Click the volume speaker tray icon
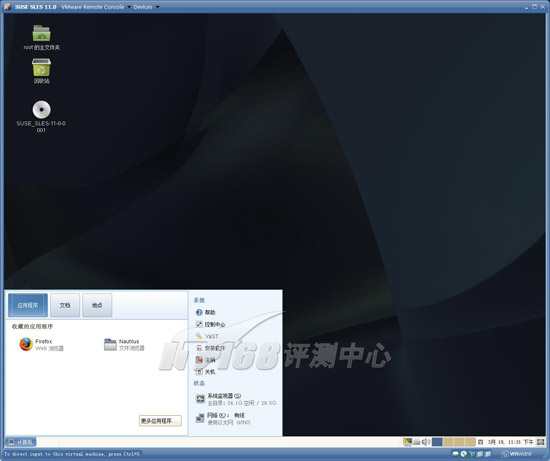This screenshot has height=461, width=550. [425, 442]
